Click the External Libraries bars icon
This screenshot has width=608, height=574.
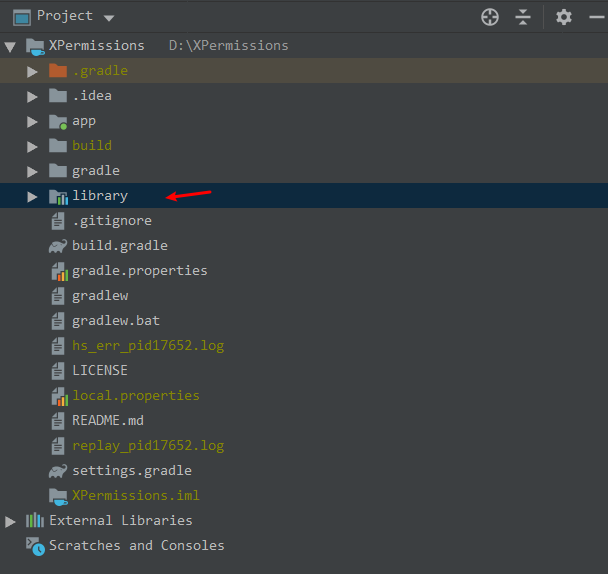click(35, 520)
